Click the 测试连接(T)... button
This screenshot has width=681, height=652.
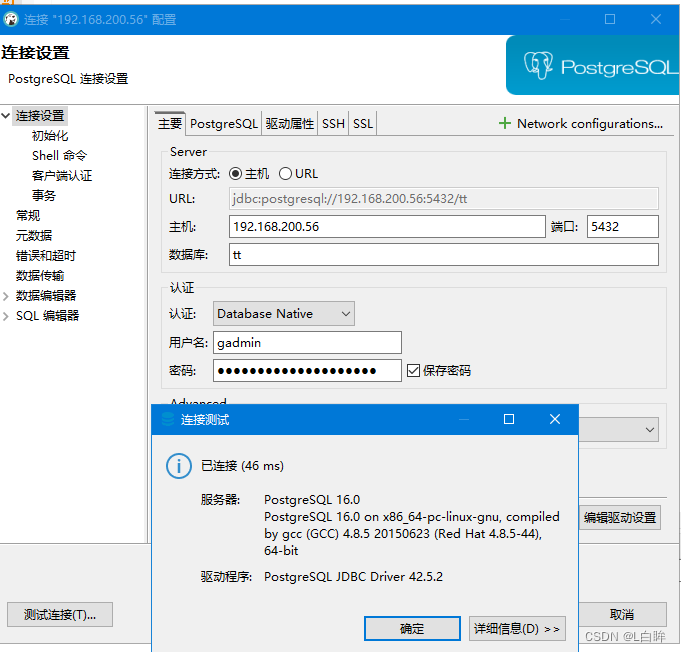click(60, 614)
